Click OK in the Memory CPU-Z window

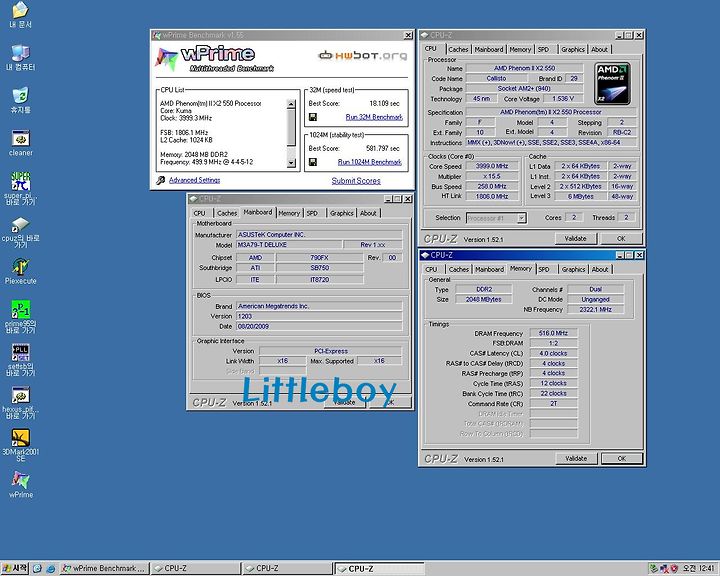click(621, 458)
